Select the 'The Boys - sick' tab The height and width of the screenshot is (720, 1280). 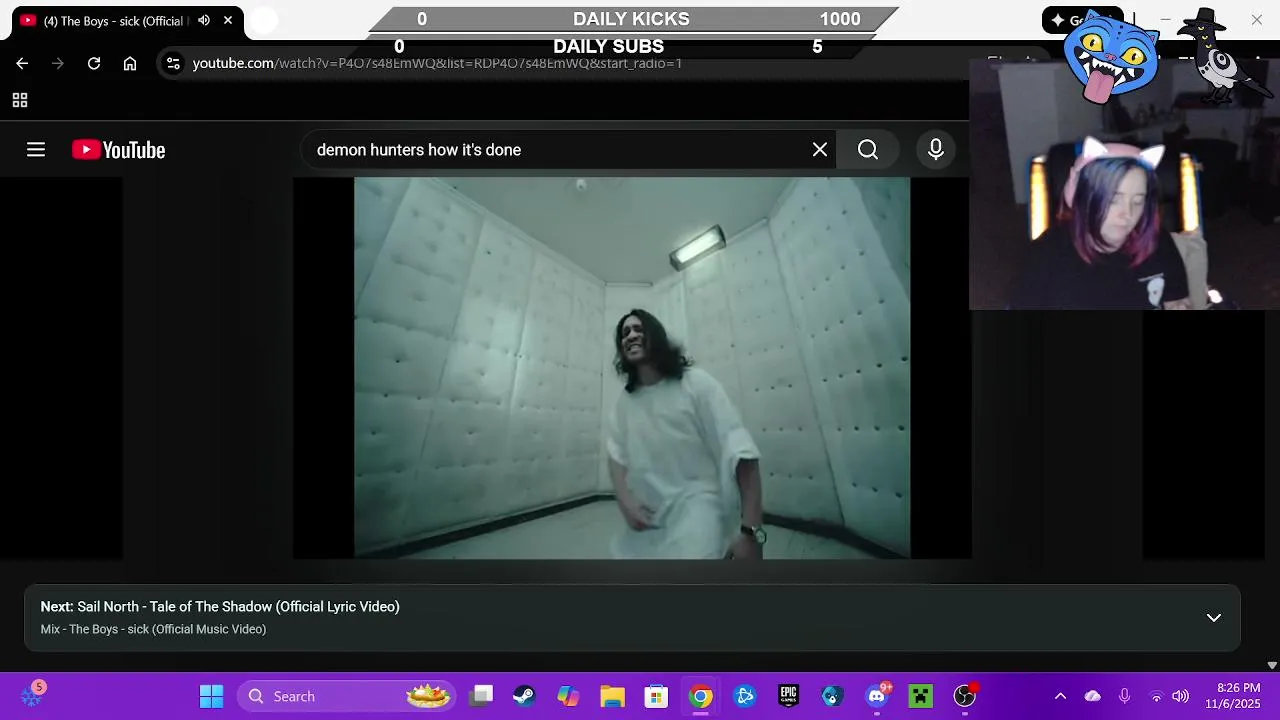point(115,21)
